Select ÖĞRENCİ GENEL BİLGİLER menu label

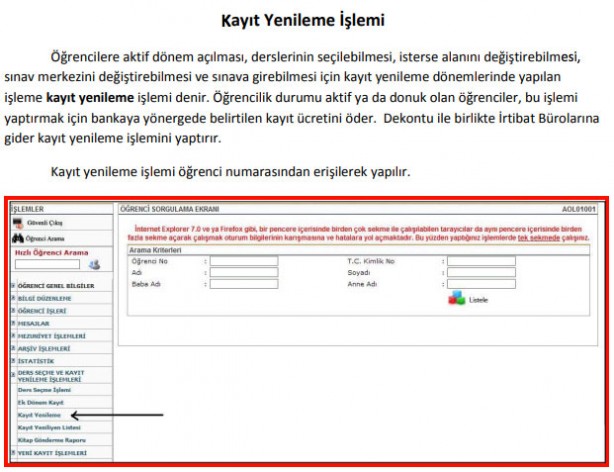tap(56, 286)
